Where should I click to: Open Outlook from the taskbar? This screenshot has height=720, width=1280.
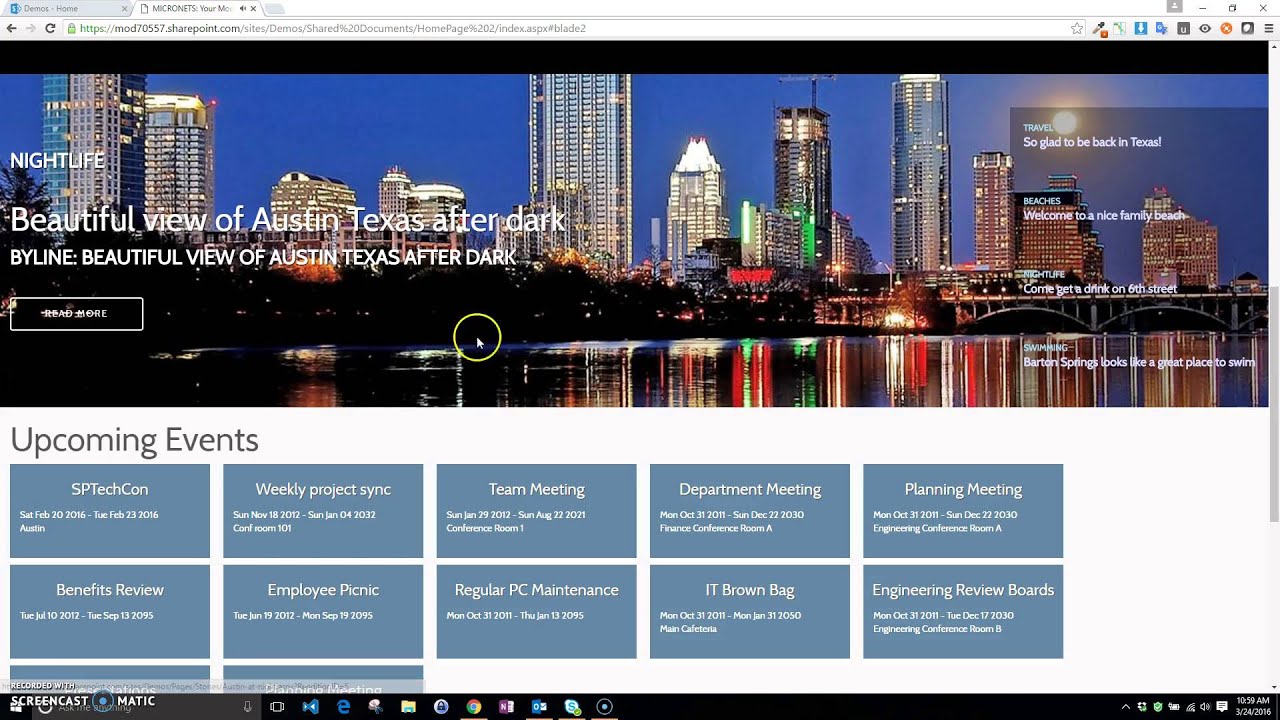(539, 706)
